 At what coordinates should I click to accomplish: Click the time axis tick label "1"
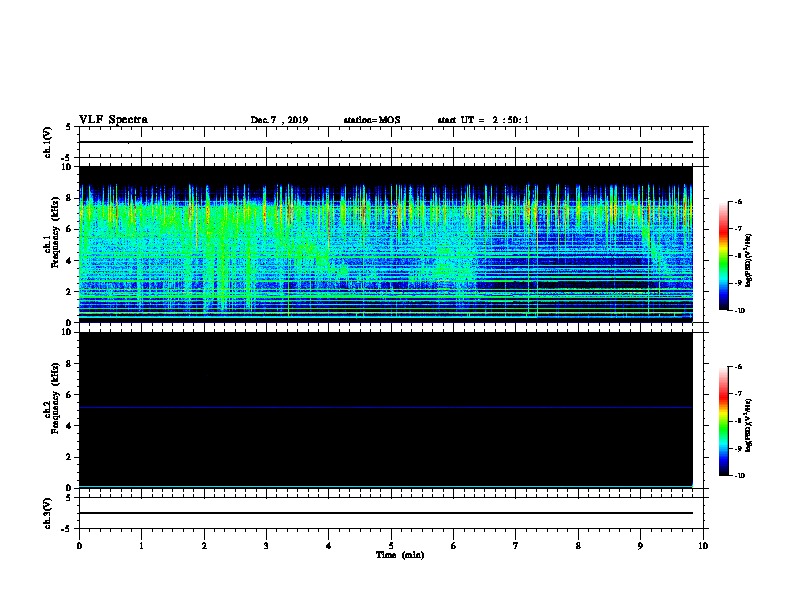[141, 546]
